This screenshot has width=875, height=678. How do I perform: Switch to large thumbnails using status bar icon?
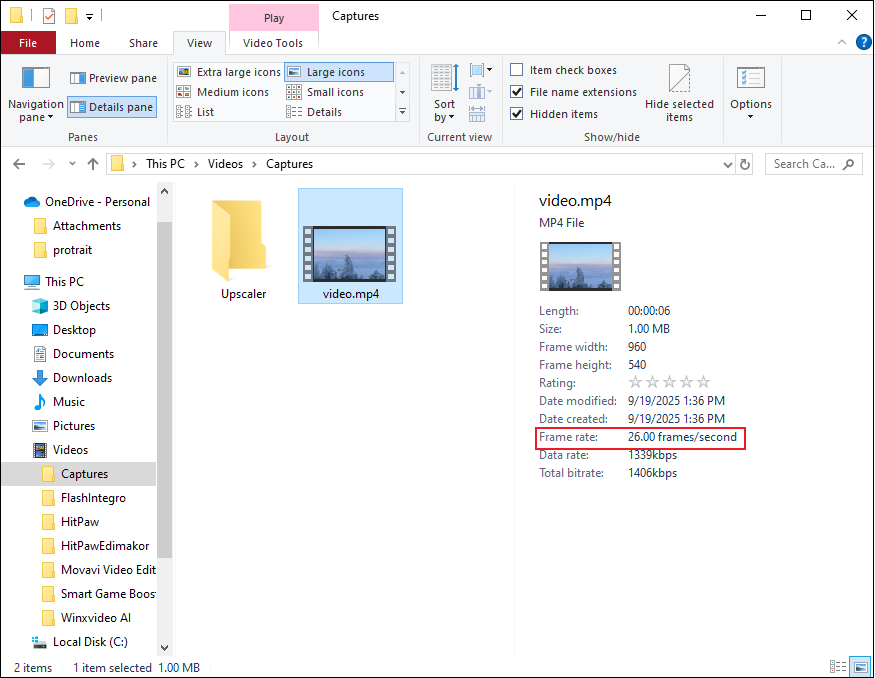tap(861, 666)
